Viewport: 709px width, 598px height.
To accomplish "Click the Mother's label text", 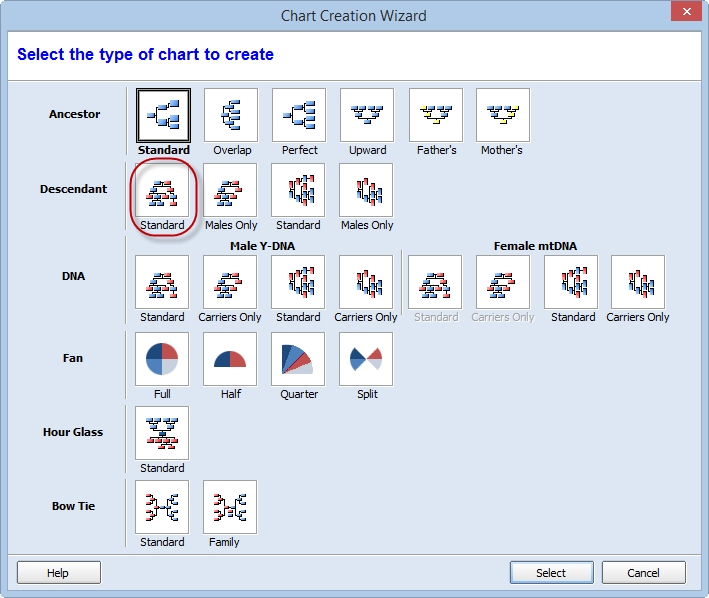I will coord(501,151).
